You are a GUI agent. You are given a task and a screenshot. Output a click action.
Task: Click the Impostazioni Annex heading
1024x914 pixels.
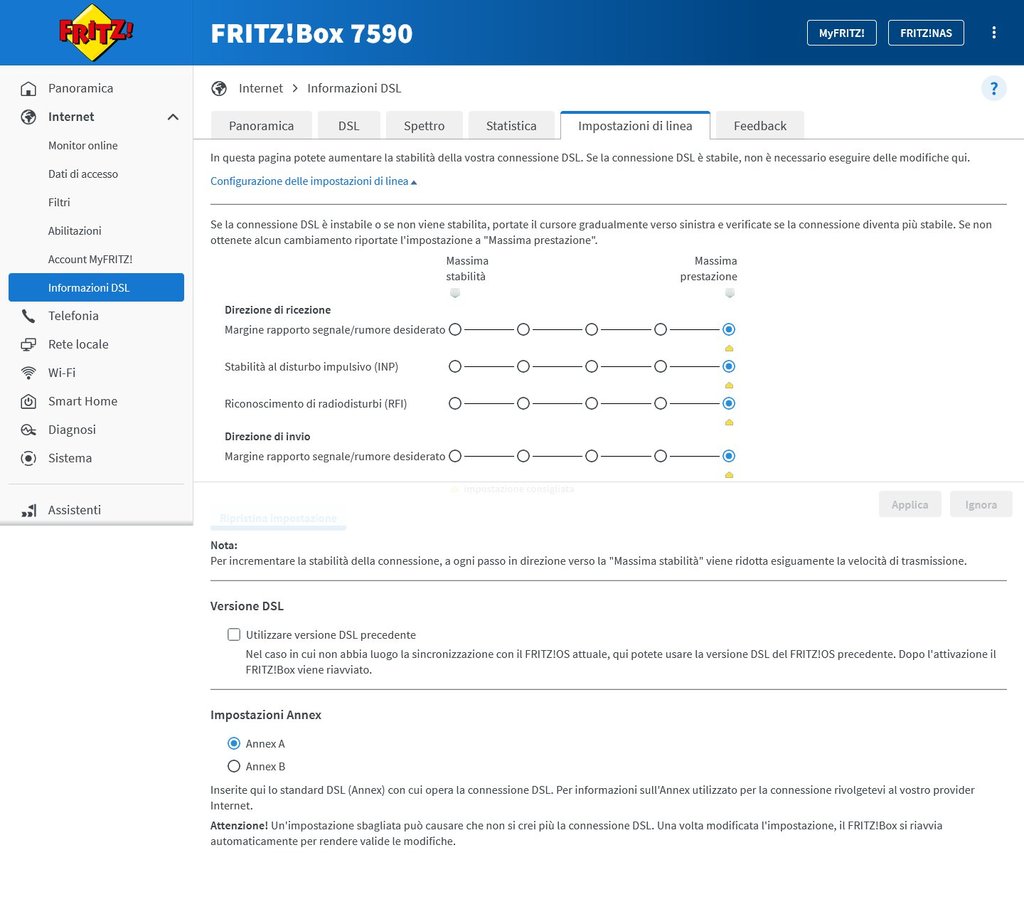point(266,715)
